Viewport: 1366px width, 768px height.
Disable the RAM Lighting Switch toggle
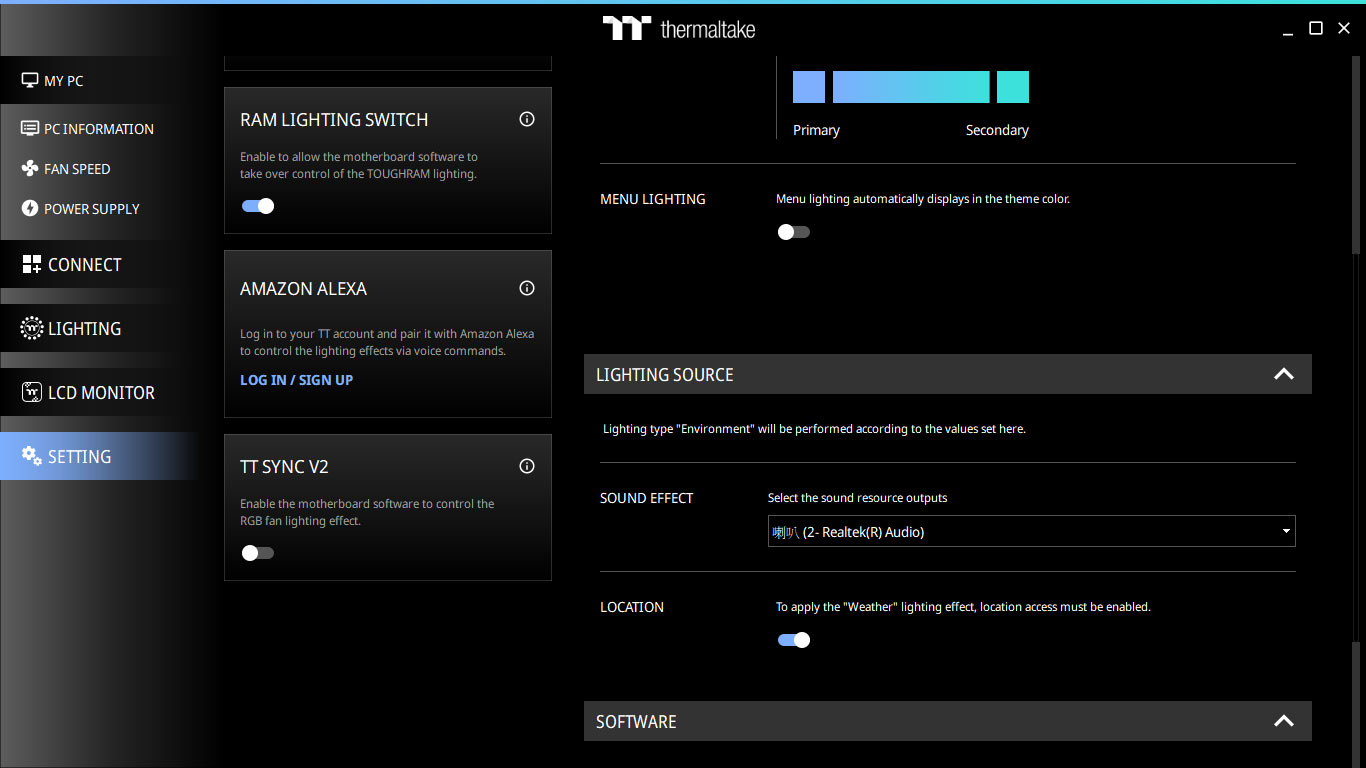tap(258, 206)
